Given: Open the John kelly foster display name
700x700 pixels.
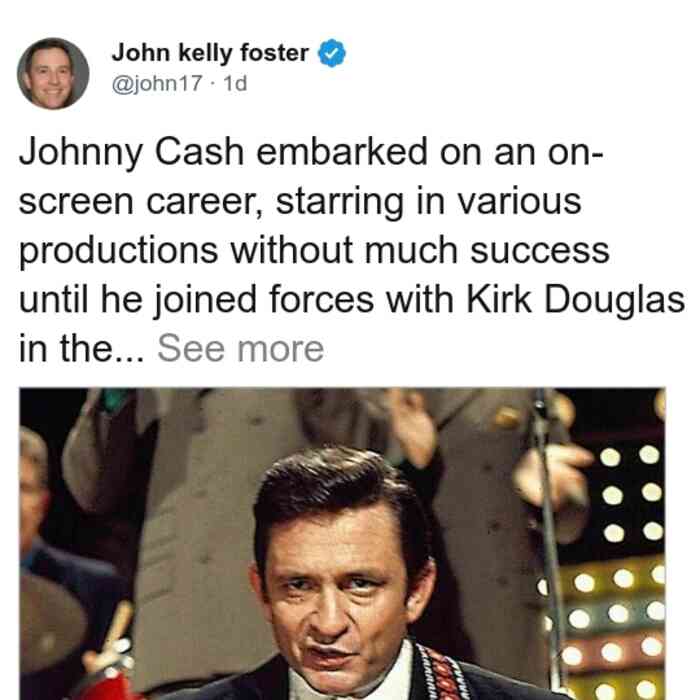Looking at the screenshot, I should point(210,53).
